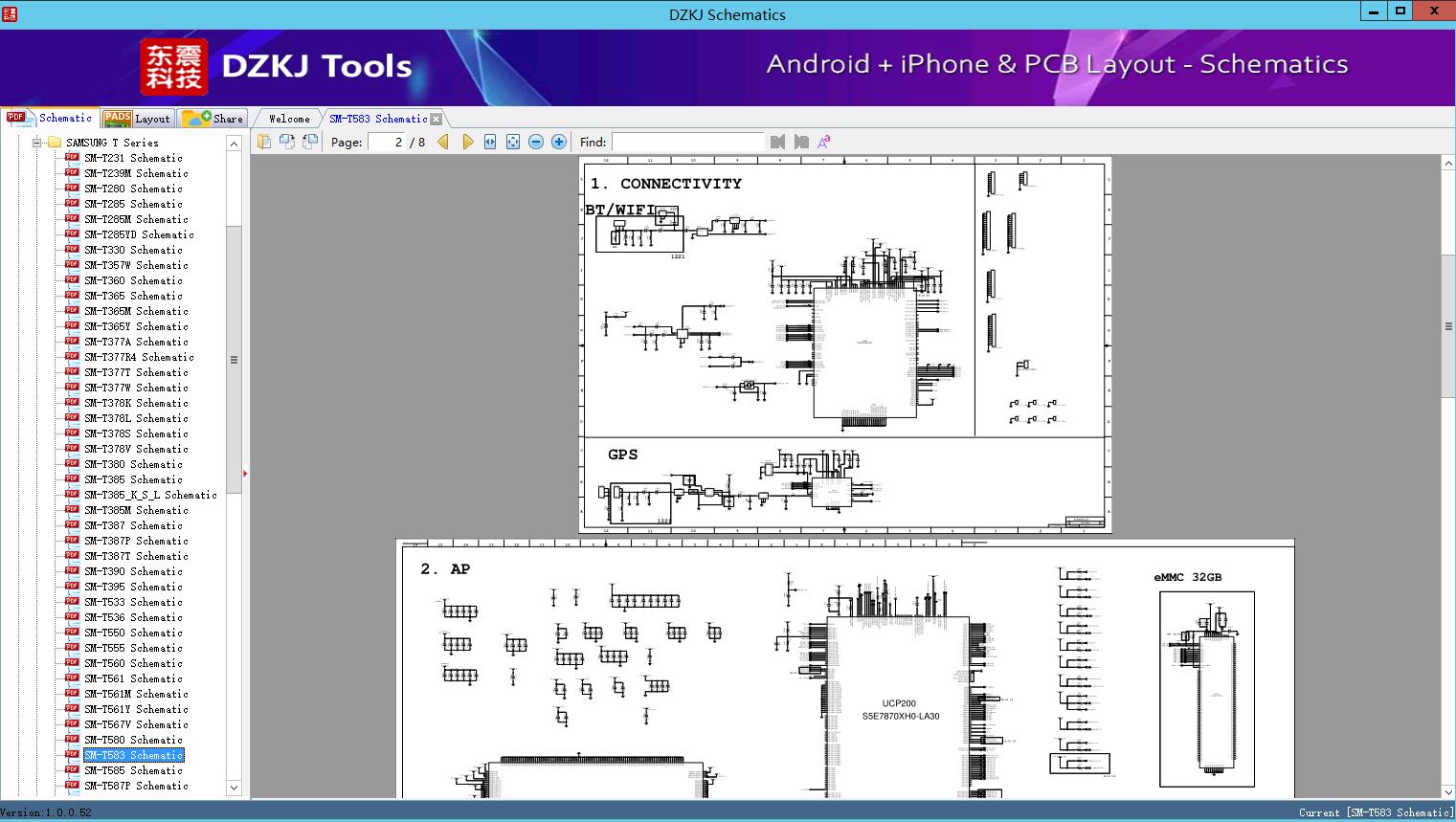This screenshot has width=1456, height=822.
Task: Collapse the SAMSUNG T Series tree node
Action: (x=37, y=143)
